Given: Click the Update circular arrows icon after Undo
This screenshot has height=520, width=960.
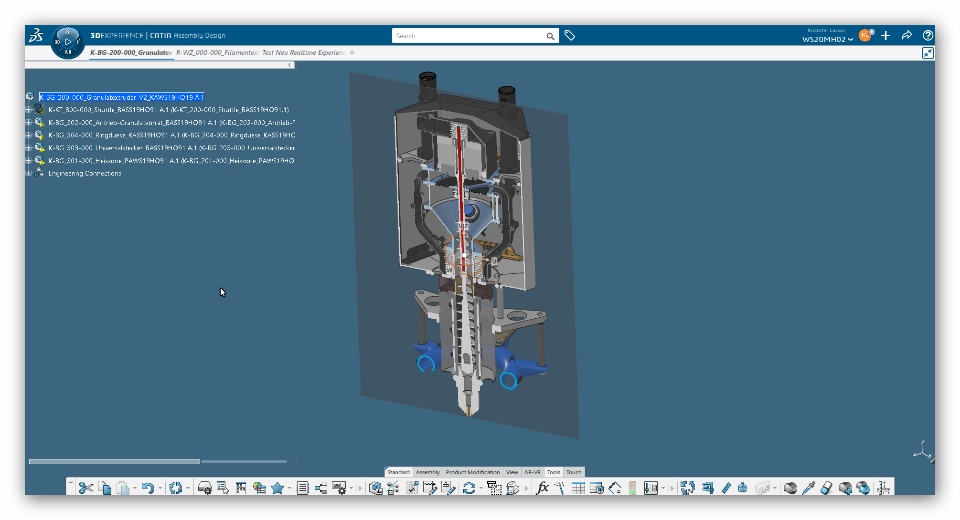Looking at the screenshot, I should click(x=176, y=488).
